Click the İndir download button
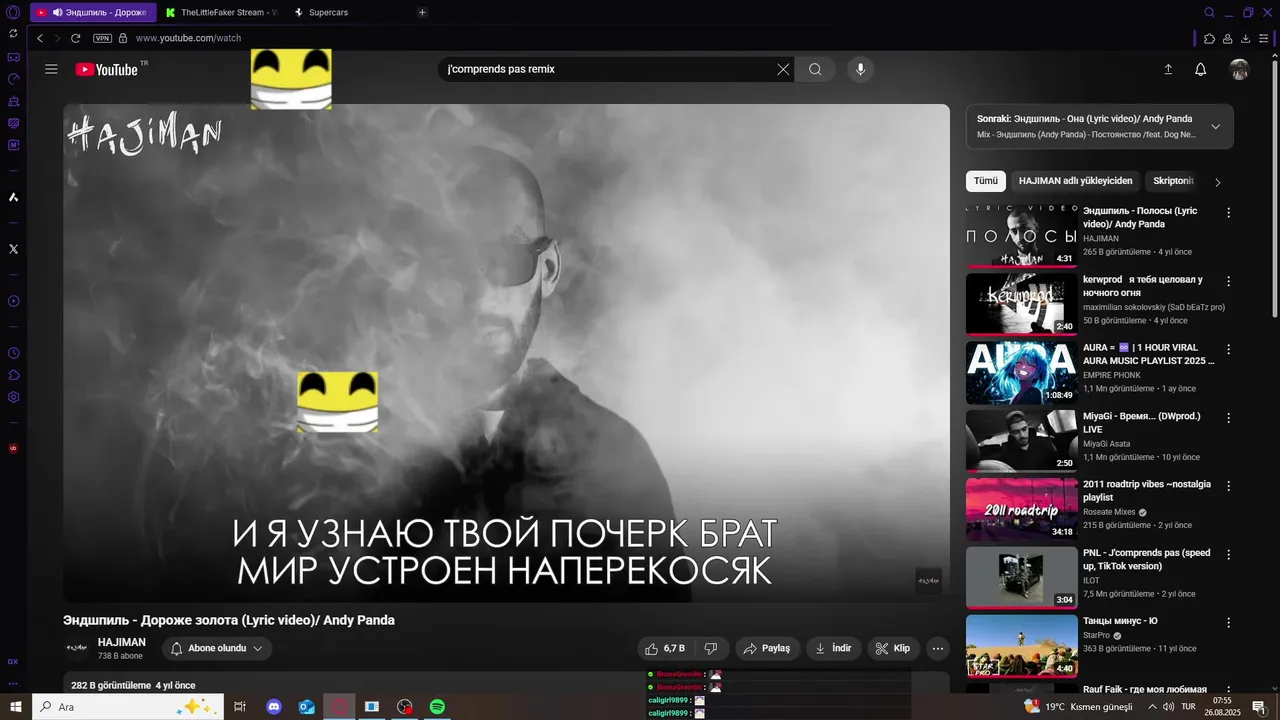 [x=833, y=648]
